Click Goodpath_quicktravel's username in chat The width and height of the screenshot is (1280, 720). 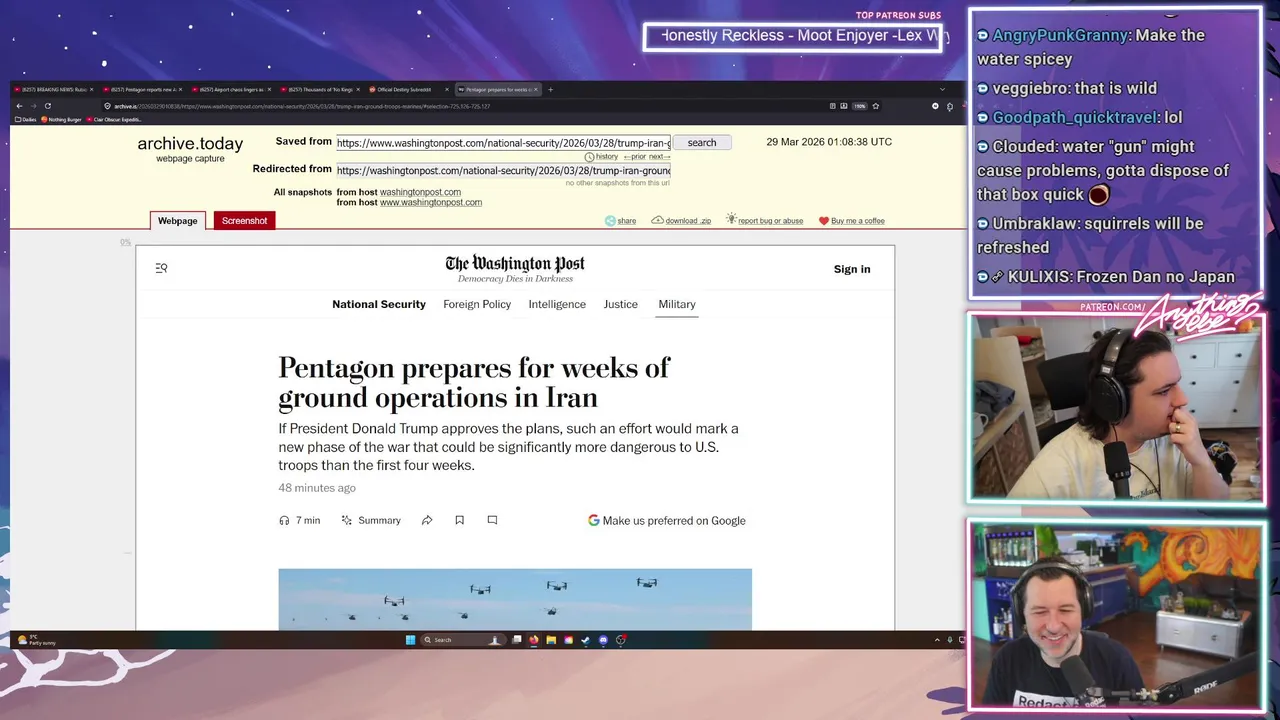[1075, 118]
